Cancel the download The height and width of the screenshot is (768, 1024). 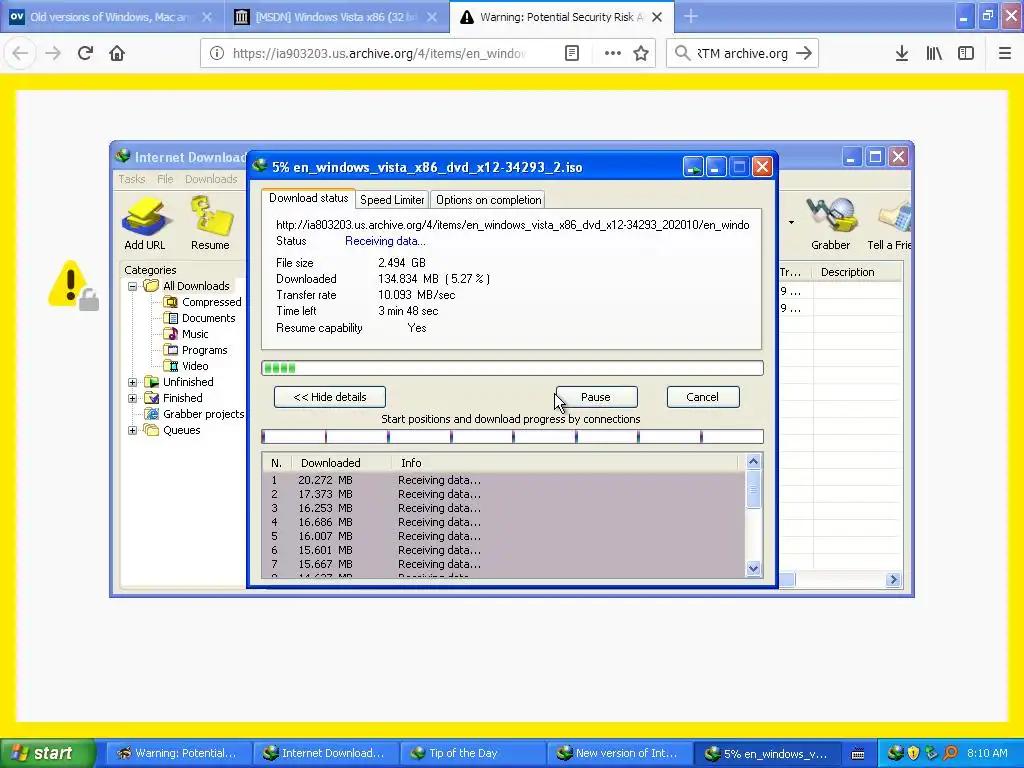703,397
